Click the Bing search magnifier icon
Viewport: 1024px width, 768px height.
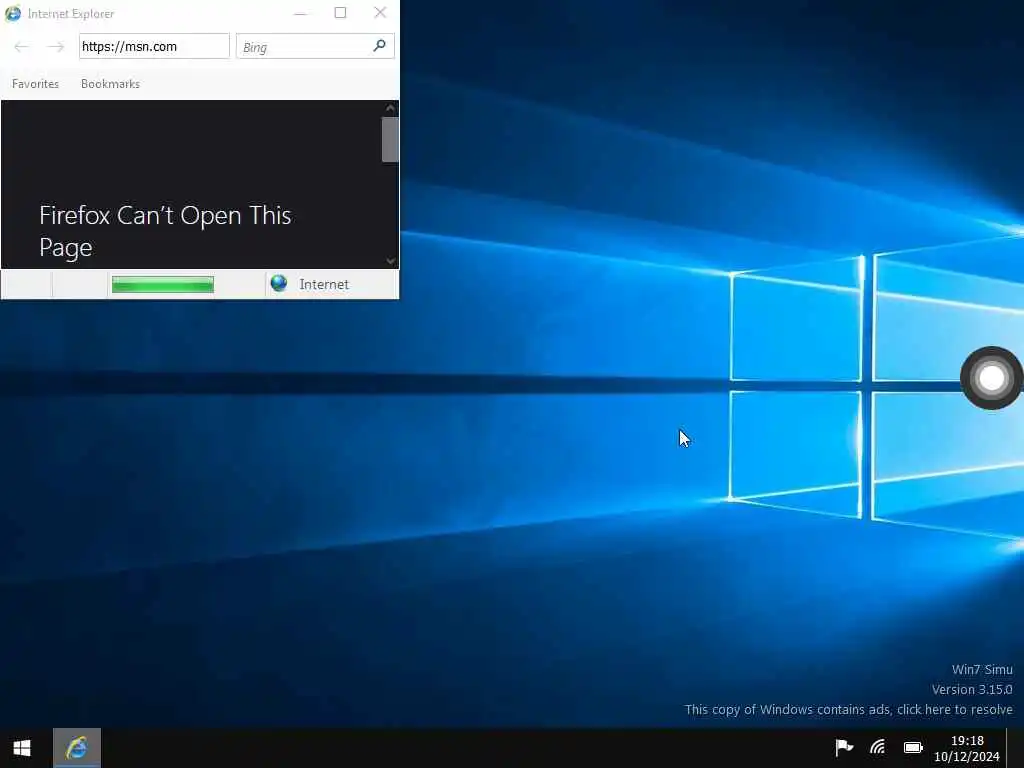379,46
